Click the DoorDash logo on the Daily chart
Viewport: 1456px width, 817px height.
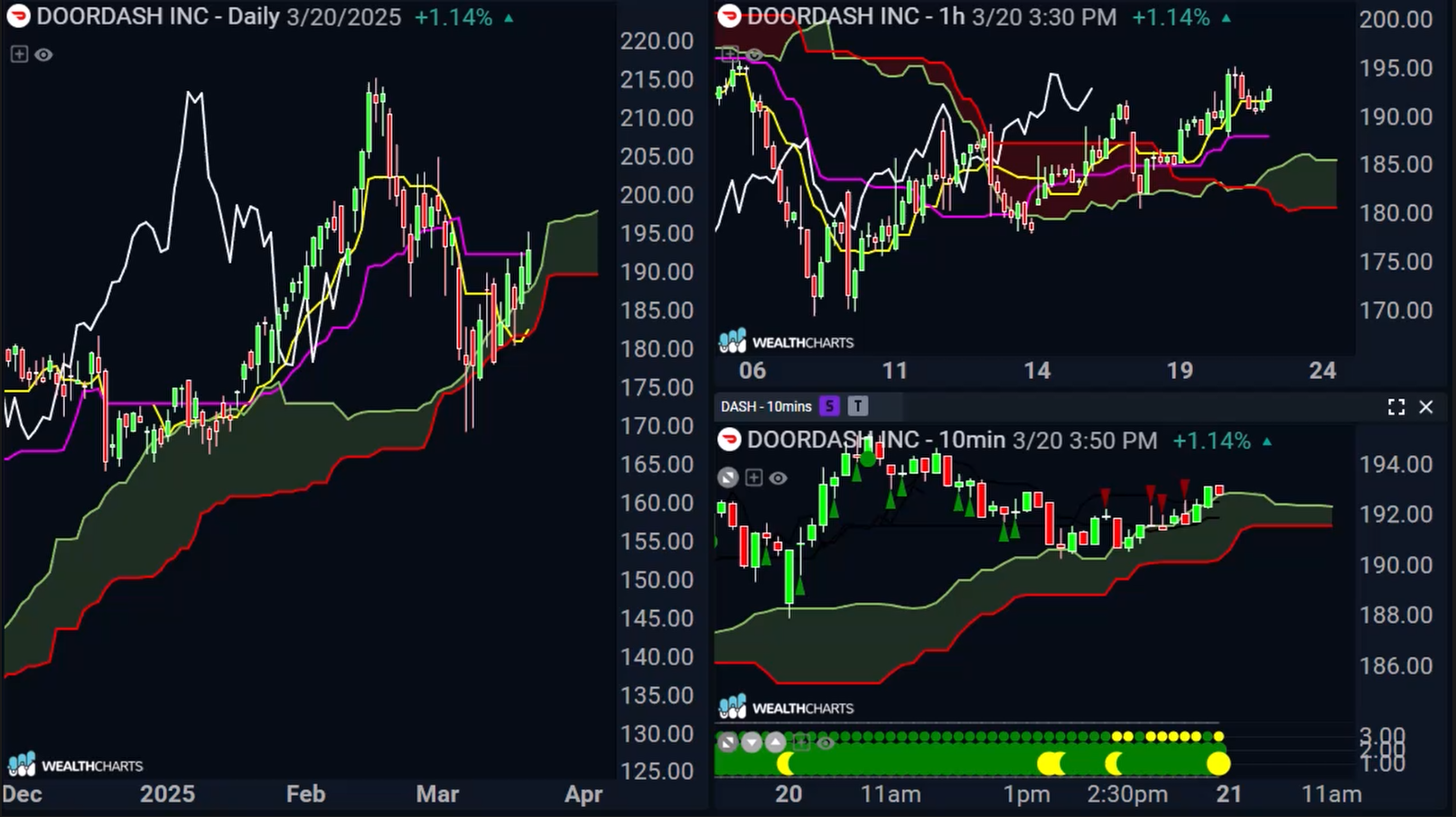[x=18, y=15]
